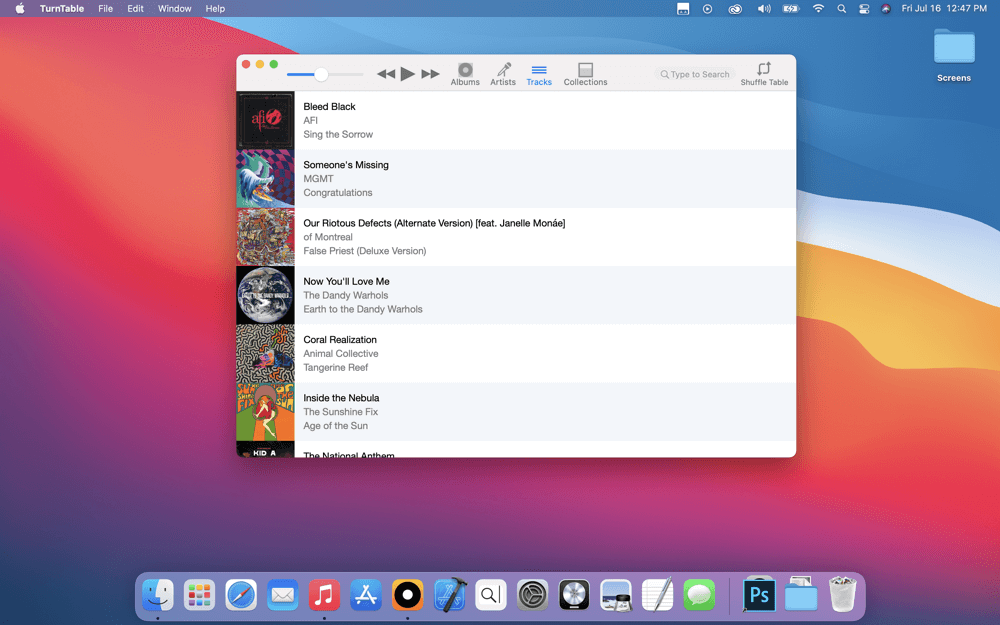Focus the Type to Search field
1000x625 pixels.
pyautogui.click(x=695, y=74)
